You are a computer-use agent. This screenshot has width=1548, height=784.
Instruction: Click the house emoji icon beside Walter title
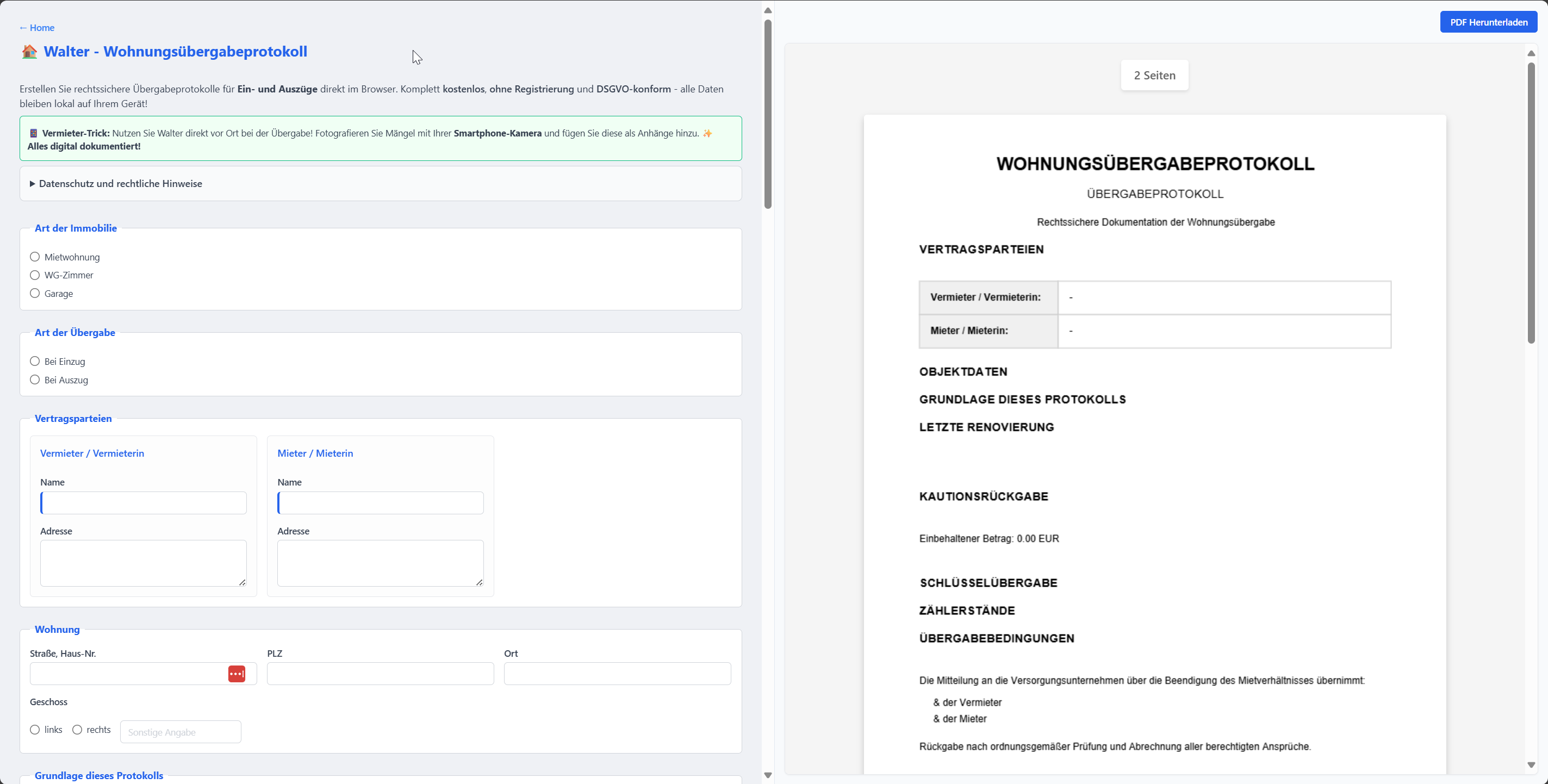29,52
